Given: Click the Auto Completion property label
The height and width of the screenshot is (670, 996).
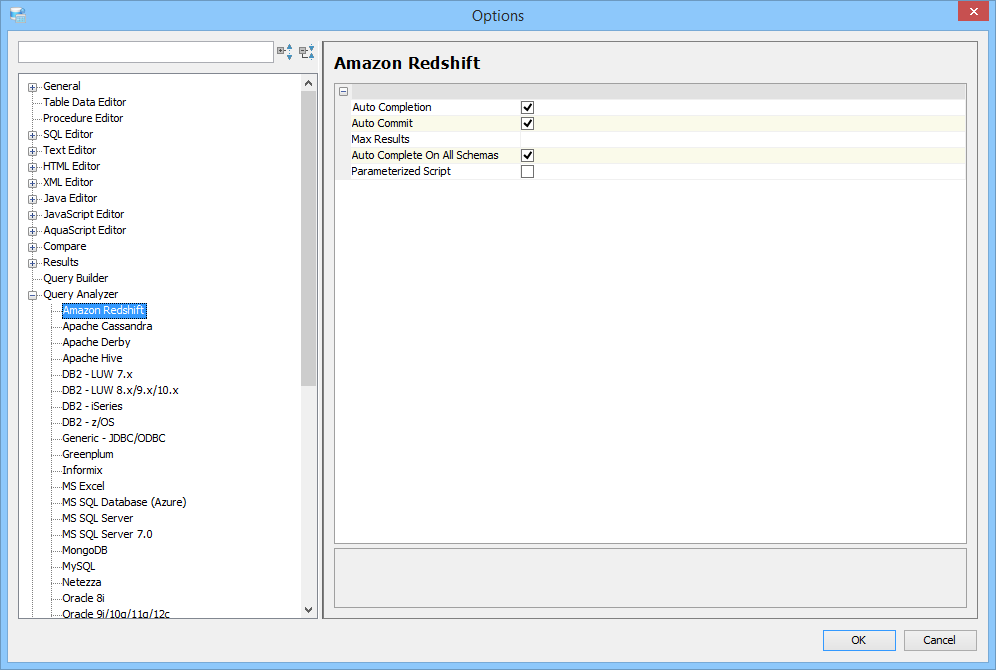Looking at the screenshot, I should pos(391,107).
